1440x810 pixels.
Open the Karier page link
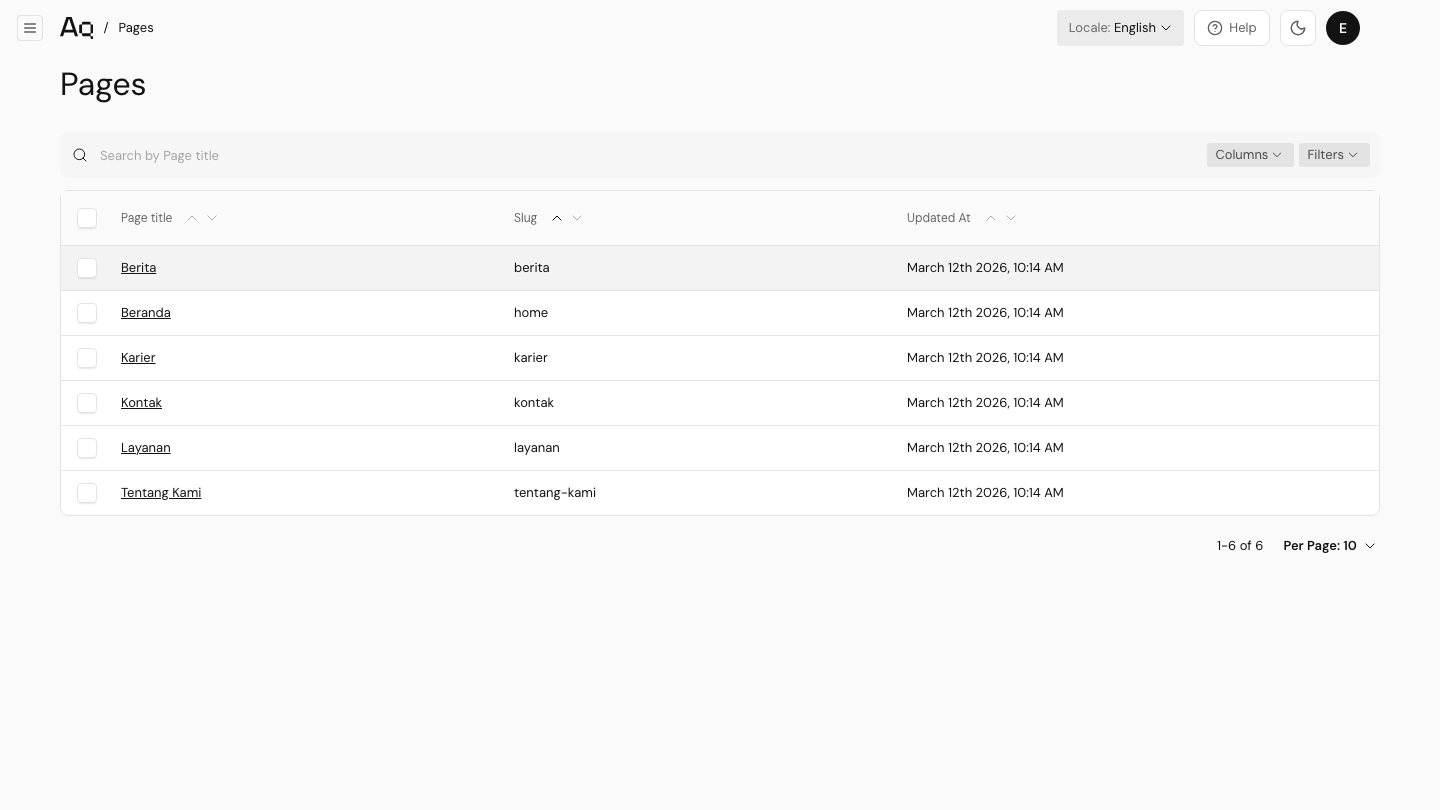(138, 358)
